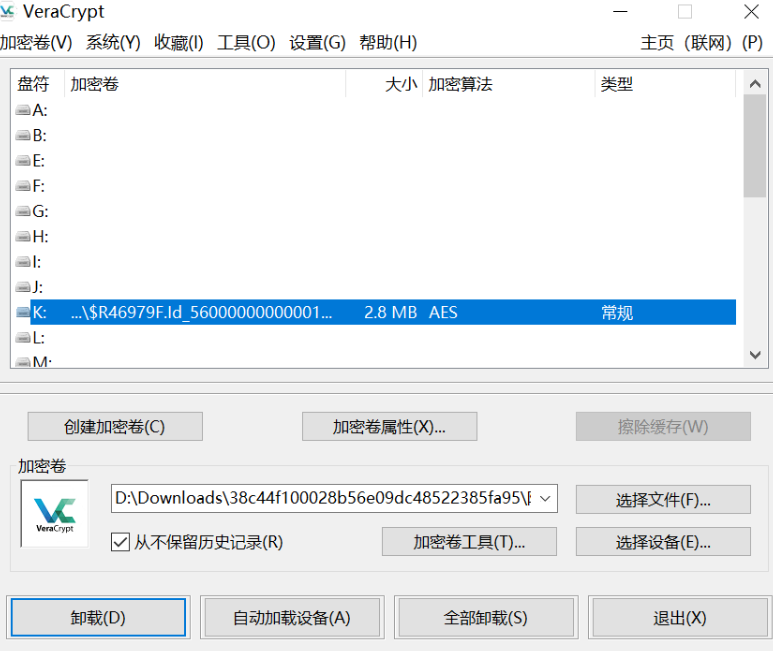Viewport: 773px width, 651px height.
Task: Click 全部卸载(S) button
Action: pos(486,617)
